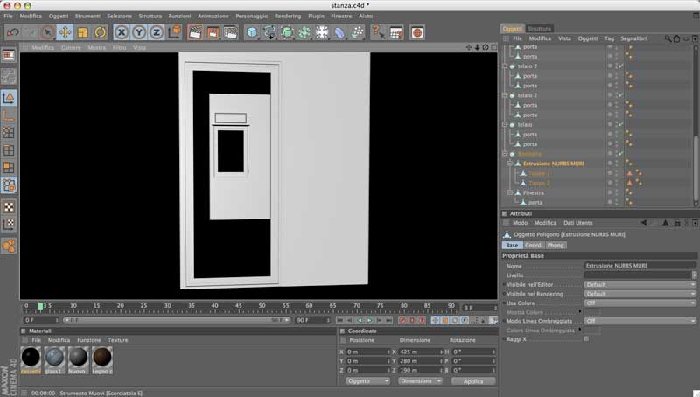Toggle the X axis lock icon
The image size is (700, 397).
point(121,32)
